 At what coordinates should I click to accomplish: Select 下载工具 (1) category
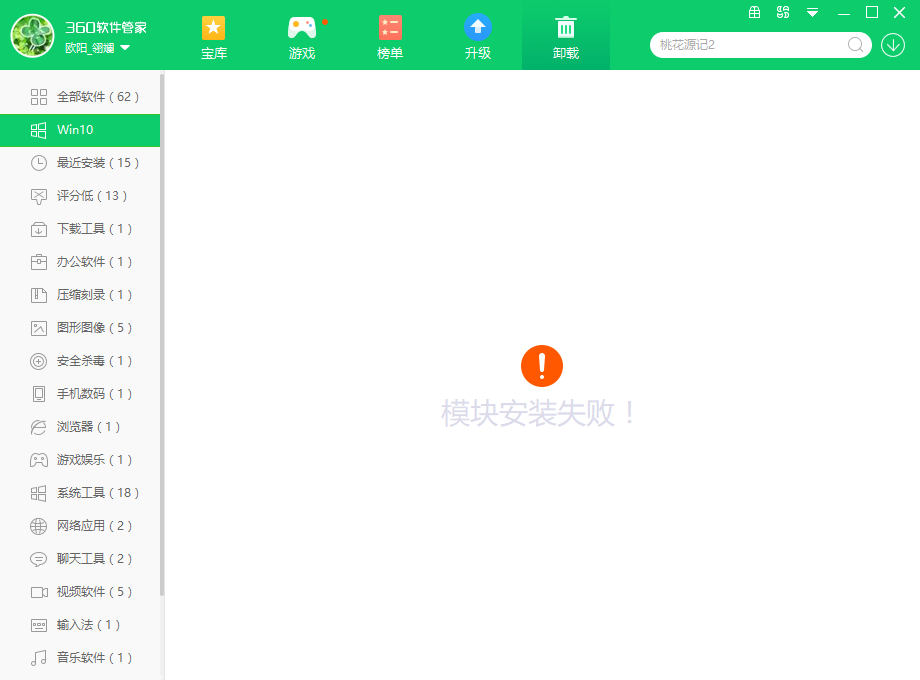coord(80,229)
